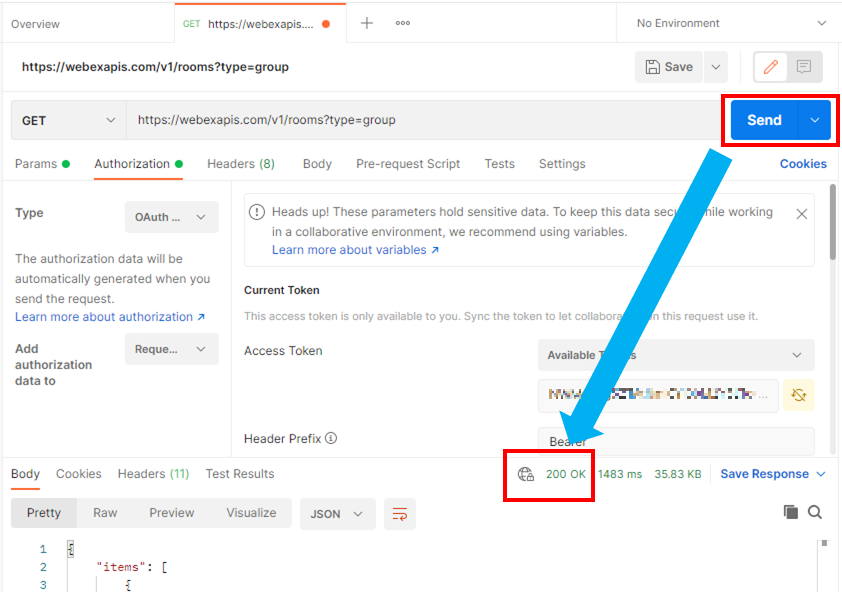Open the Pre-request Script tab
The height and width of the screenshot is (592, 842).
(408, 164)
